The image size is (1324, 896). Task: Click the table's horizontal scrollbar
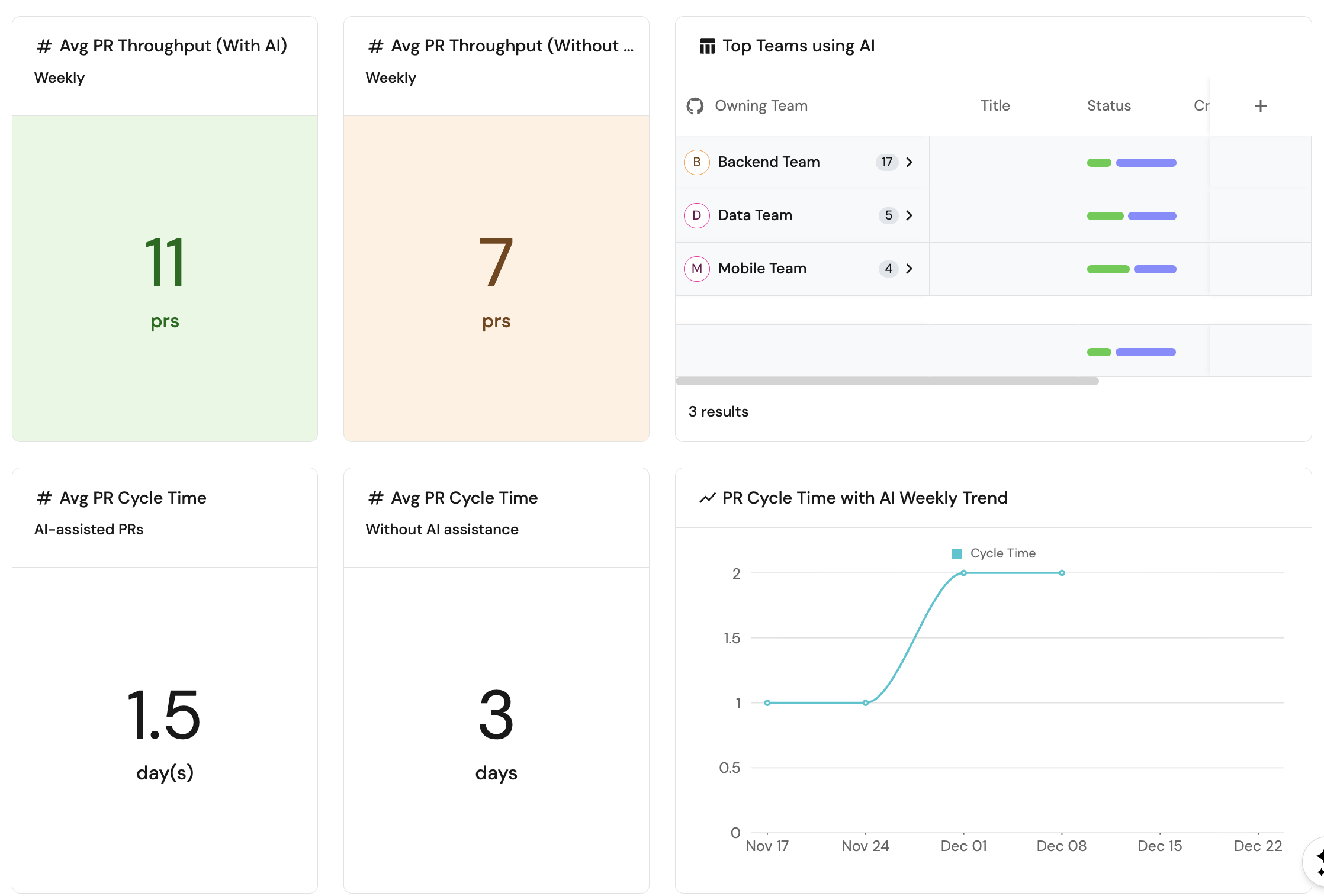(886, 381)
